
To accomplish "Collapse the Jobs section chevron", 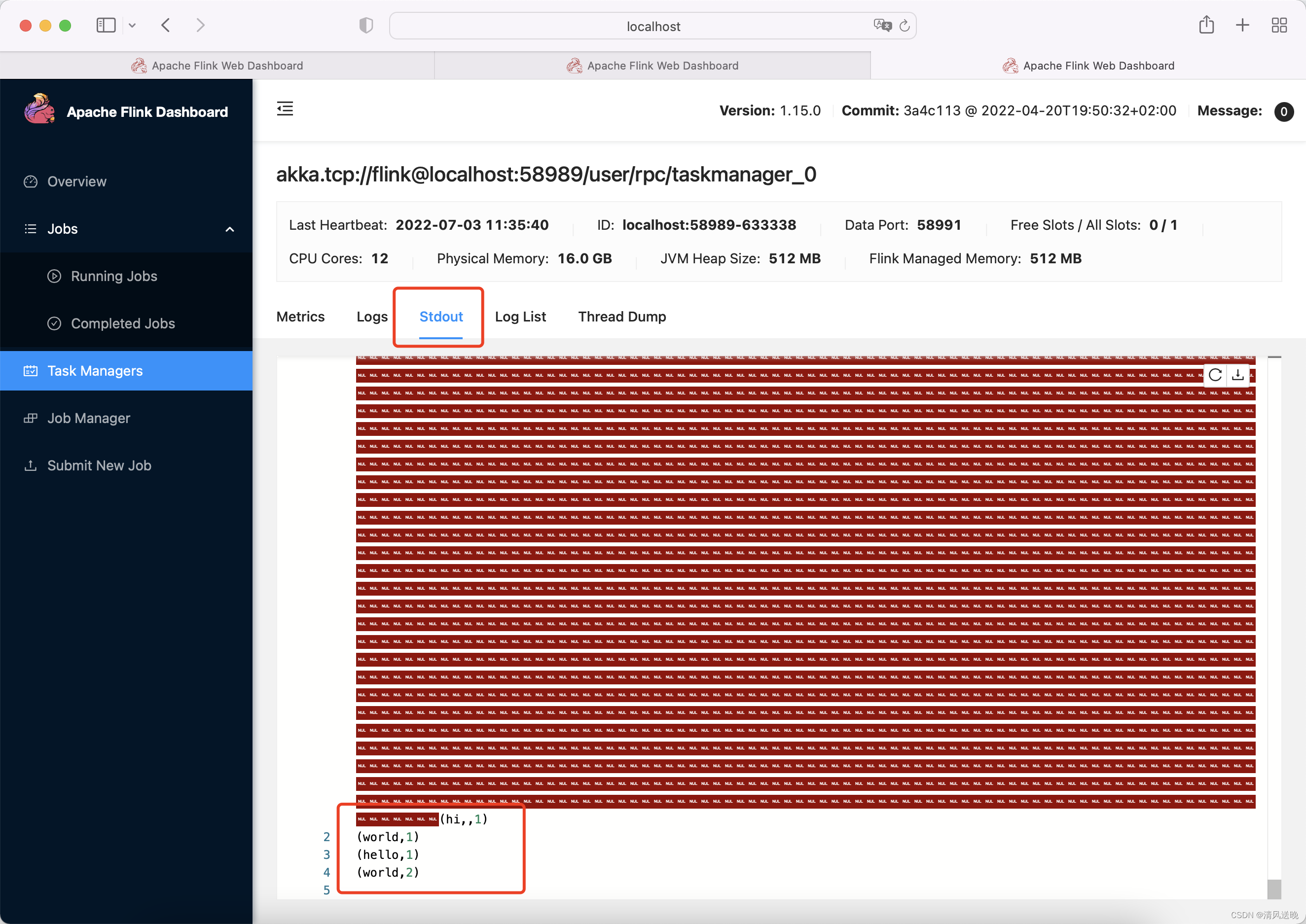I will pyautogui.click(x=230, y=229).
